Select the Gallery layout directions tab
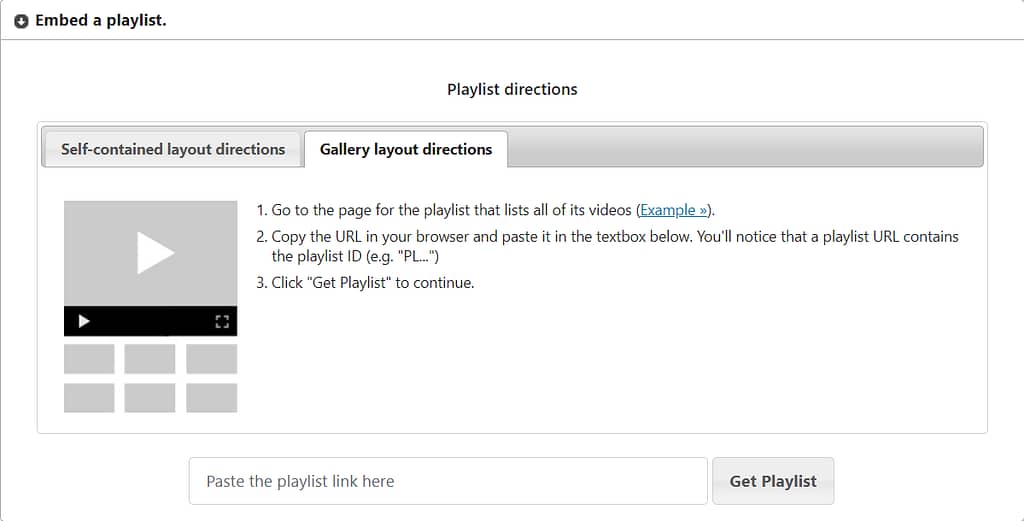 [x=406, y=149]
